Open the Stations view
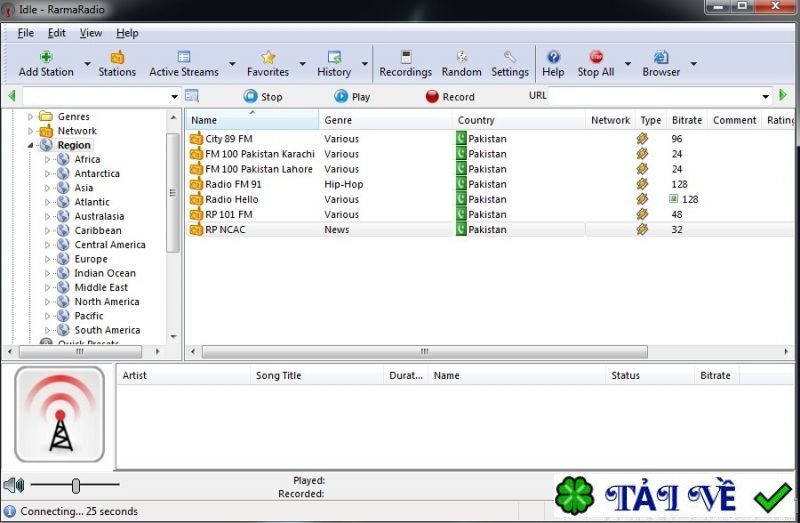This screenshot has height=523, width=800. pos(117,64)
